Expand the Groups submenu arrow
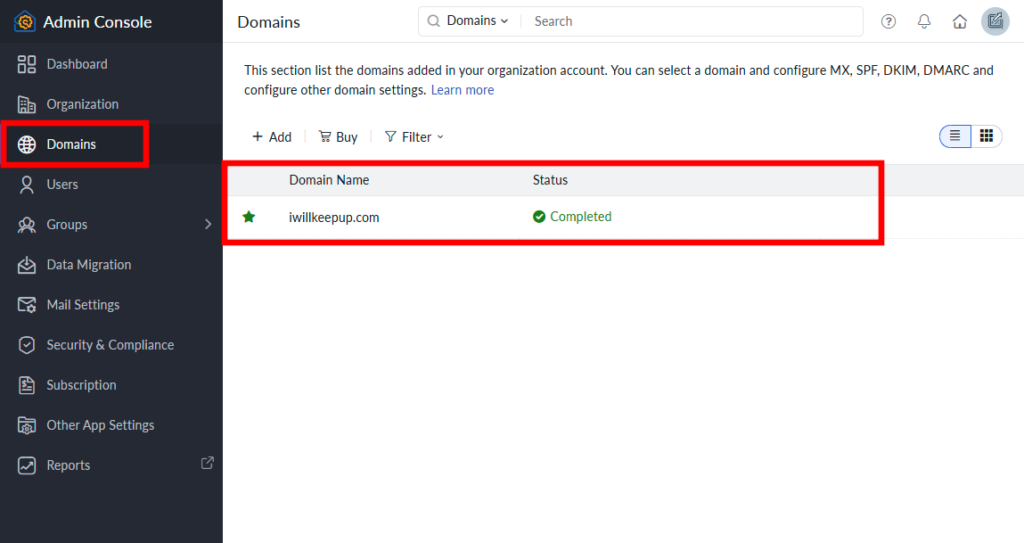 tap(208, 224)
